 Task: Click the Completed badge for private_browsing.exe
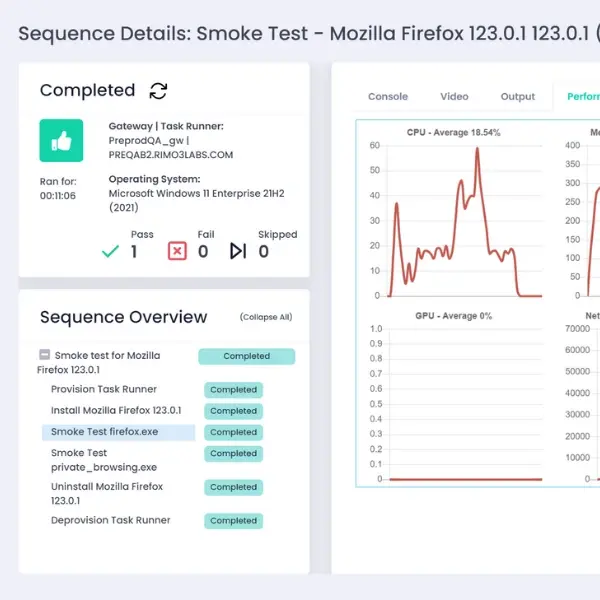point(233,453)
